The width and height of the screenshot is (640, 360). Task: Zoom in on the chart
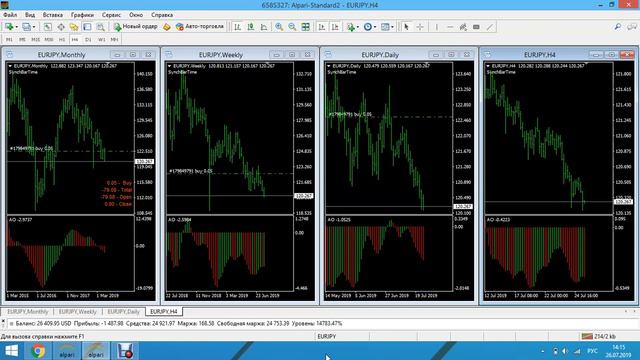pyautogui.click(x=279, y=27)
